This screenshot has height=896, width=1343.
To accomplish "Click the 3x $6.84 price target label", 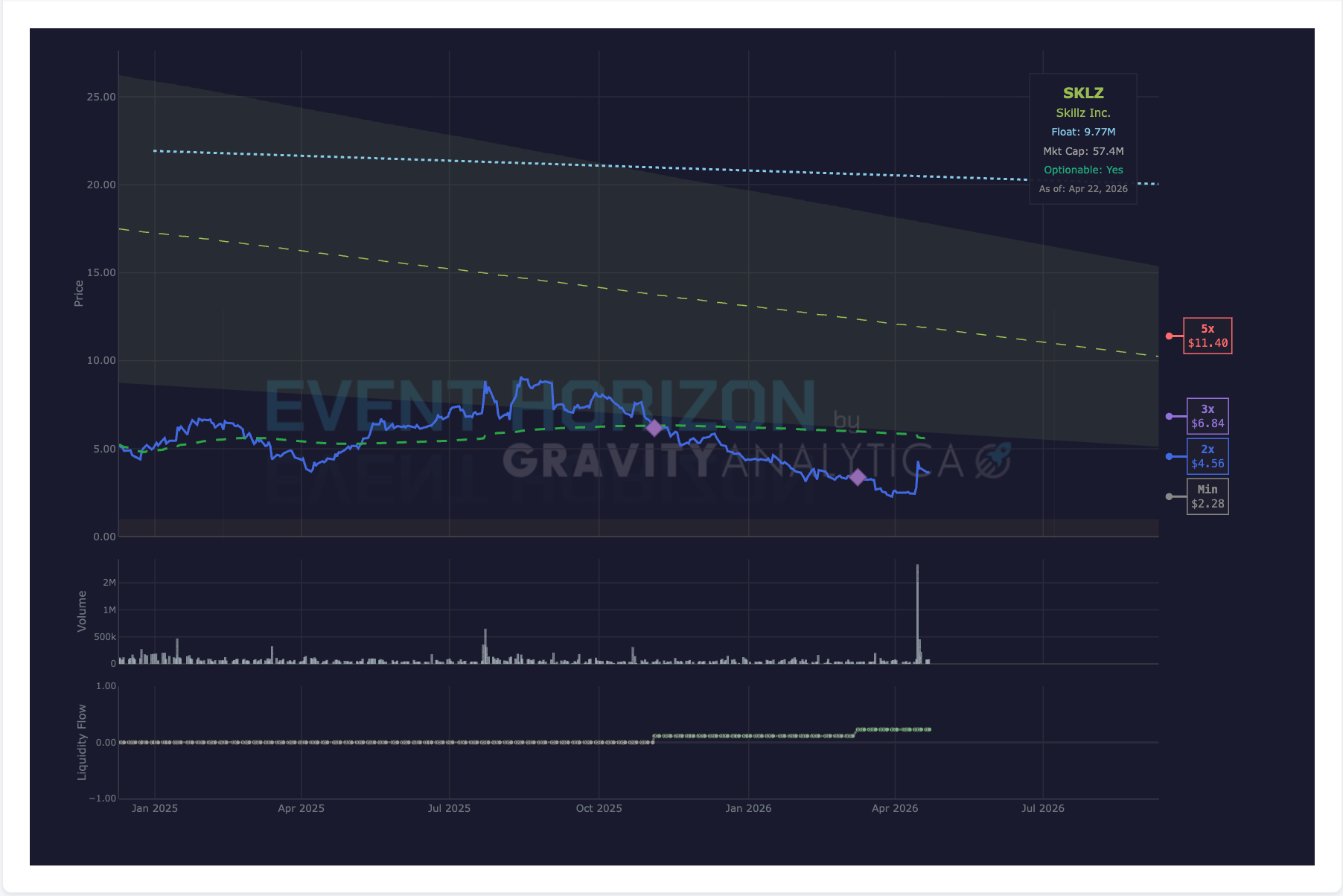I will [x=1208, y=416].
